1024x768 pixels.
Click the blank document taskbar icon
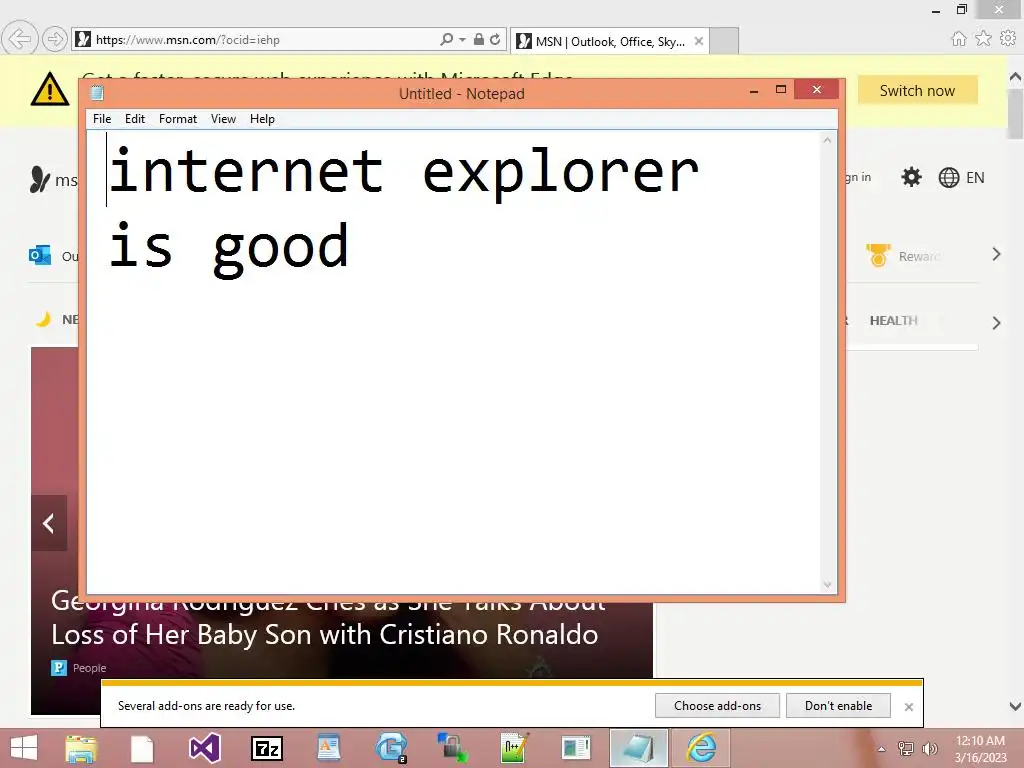142,748
